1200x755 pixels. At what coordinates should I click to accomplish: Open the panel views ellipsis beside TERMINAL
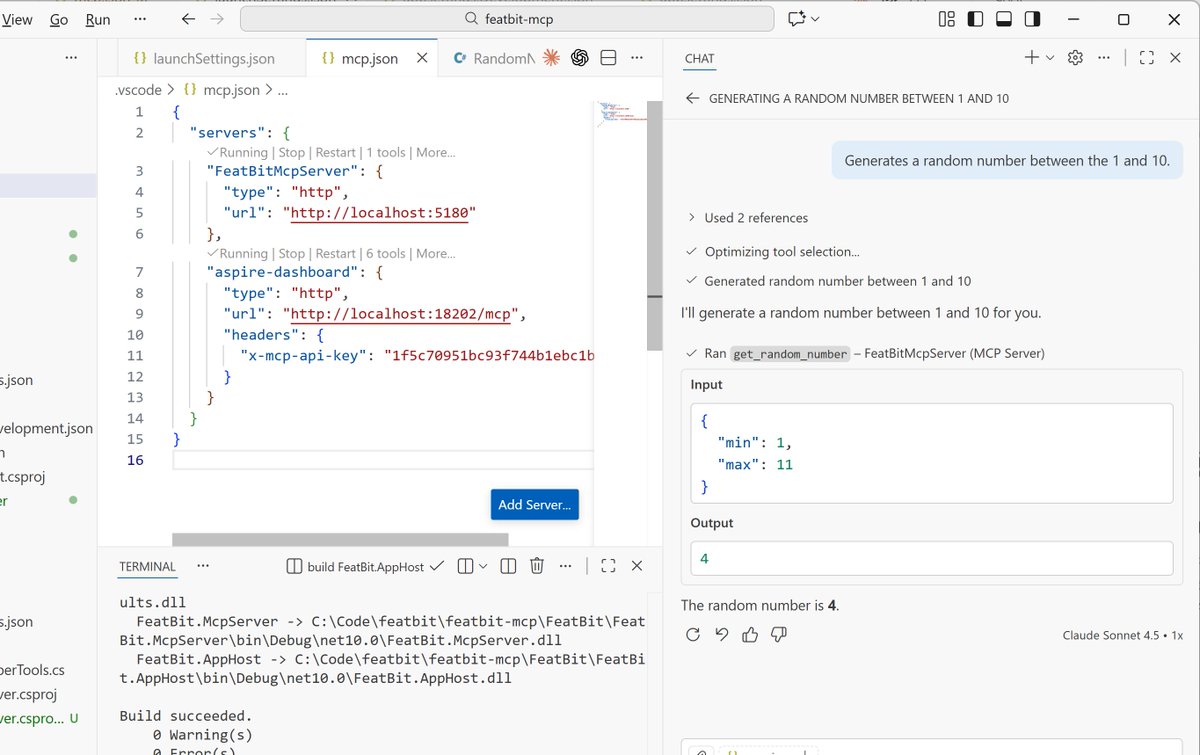pyautogui.click(x=203, y=566)
